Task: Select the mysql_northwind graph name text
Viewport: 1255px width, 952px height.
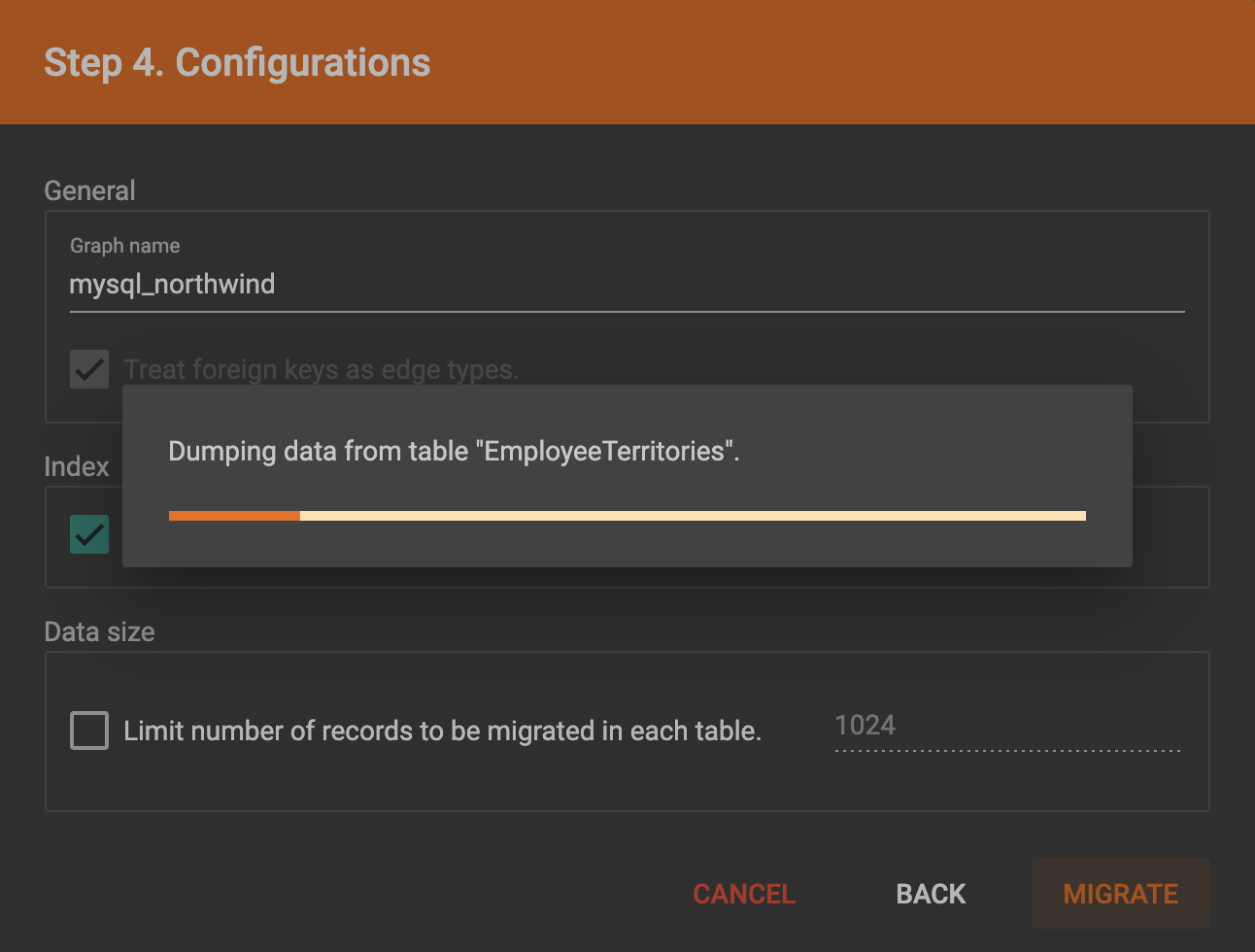Action: pyautogui.click(x=172, y=284)
